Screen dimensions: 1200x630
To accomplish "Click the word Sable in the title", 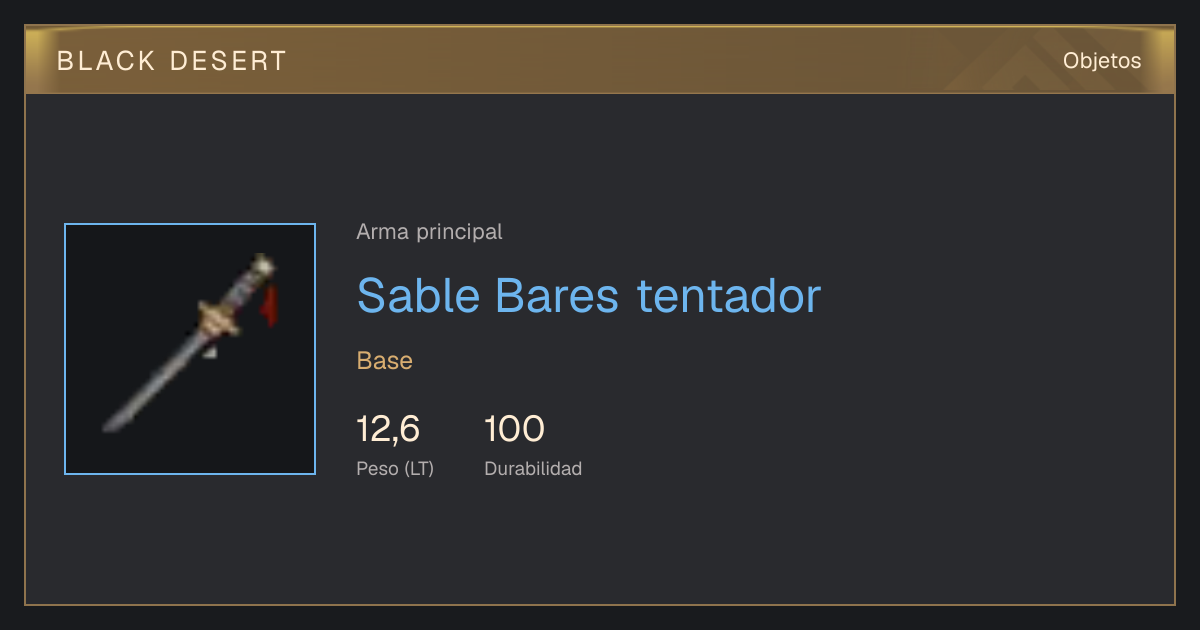I will tap(419, 295).
